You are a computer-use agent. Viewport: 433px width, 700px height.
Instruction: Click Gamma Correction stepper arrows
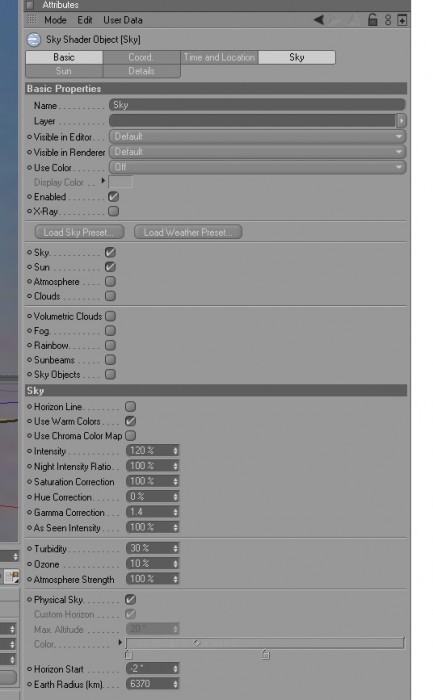point(175,512)
